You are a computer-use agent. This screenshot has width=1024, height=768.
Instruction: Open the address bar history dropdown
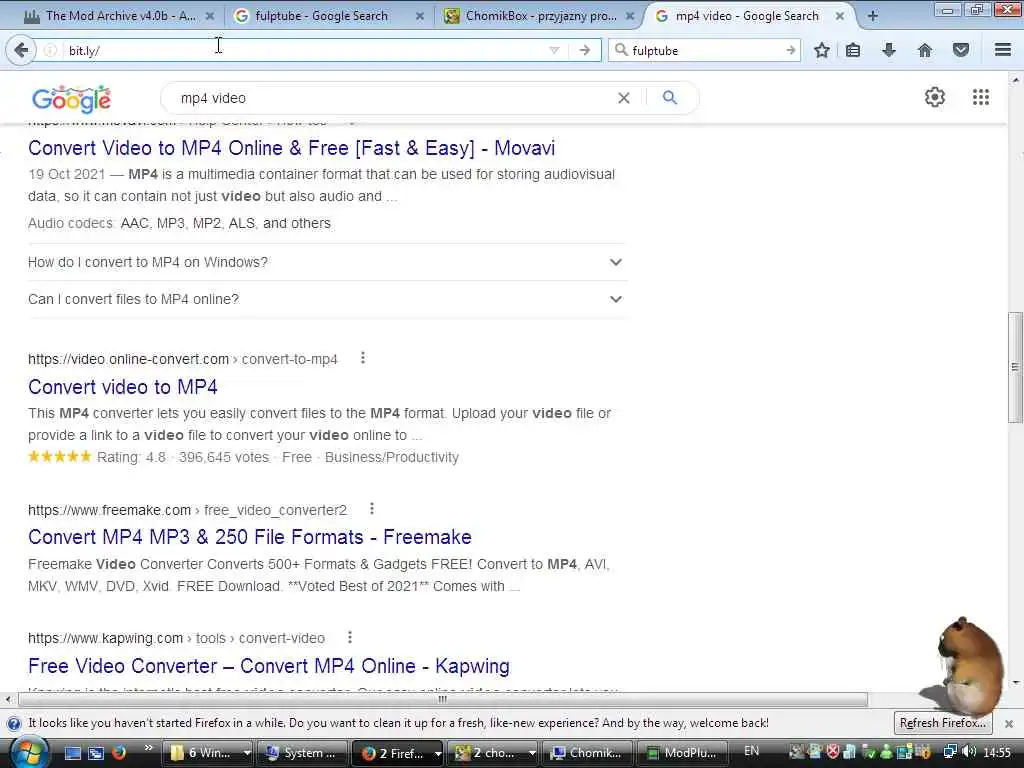point(554,50)
